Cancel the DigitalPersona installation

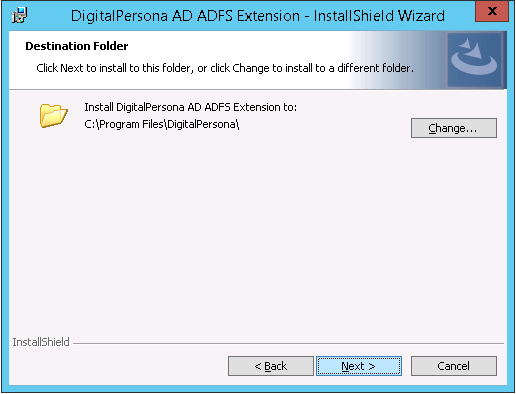pos(454,366)
